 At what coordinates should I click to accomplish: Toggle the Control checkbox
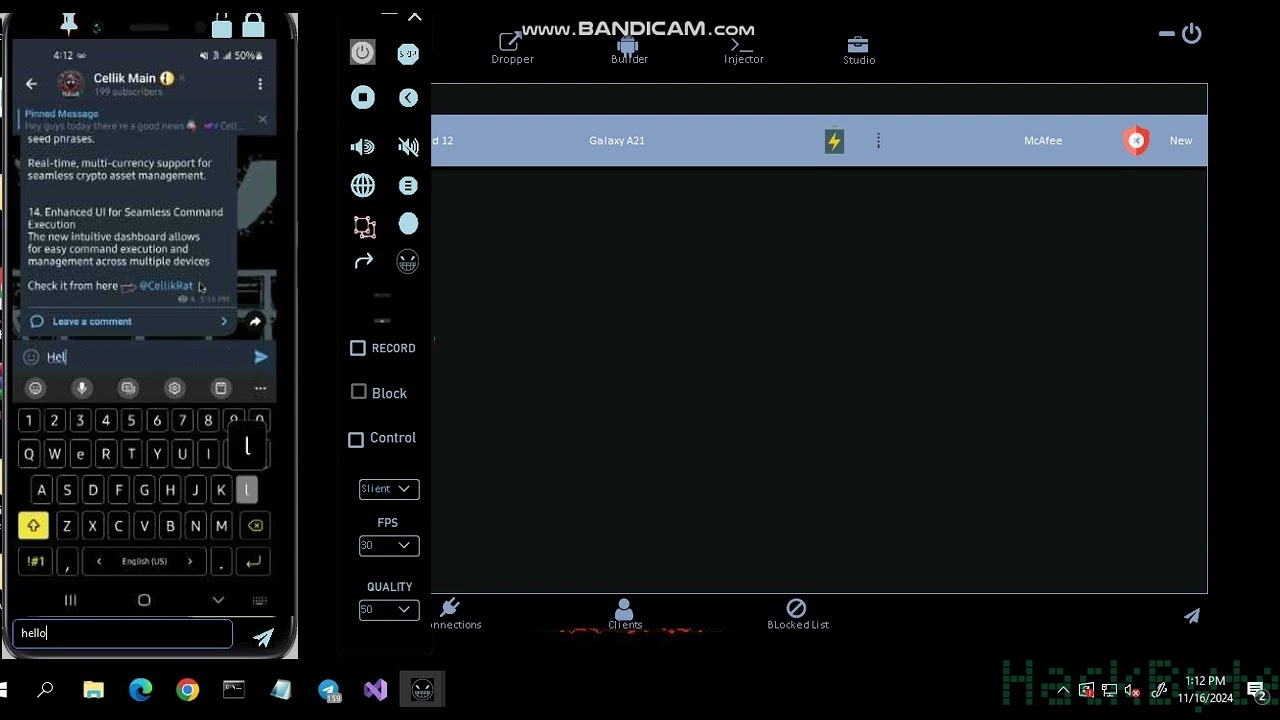tap(356, 440)
